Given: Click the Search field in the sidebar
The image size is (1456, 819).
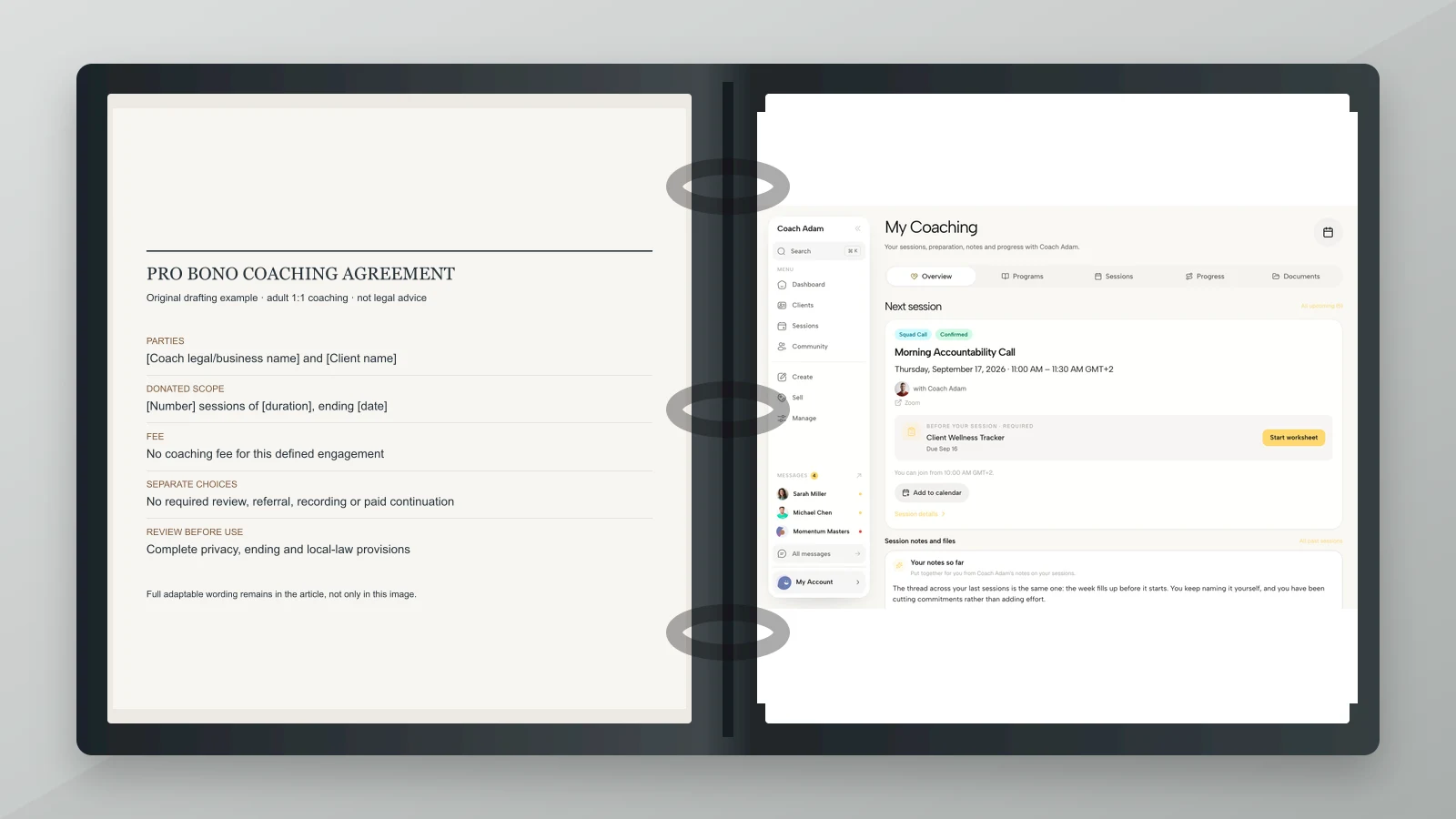Looking at the screenshot, I should click(x=818, y=251).
